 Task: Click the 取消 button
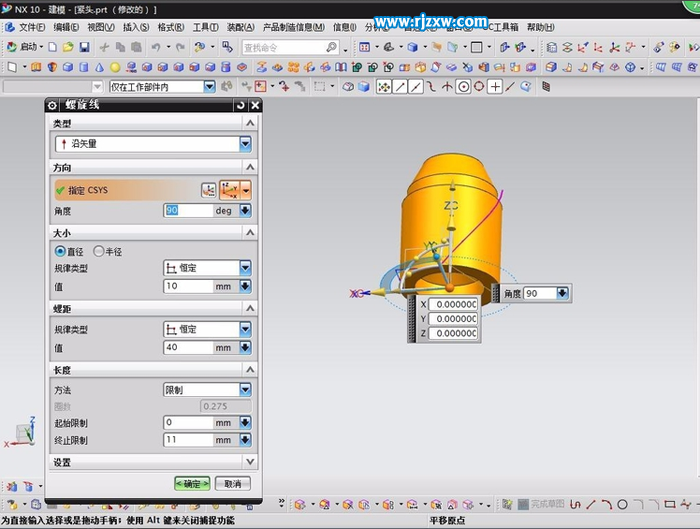click(x=231, y=484)
